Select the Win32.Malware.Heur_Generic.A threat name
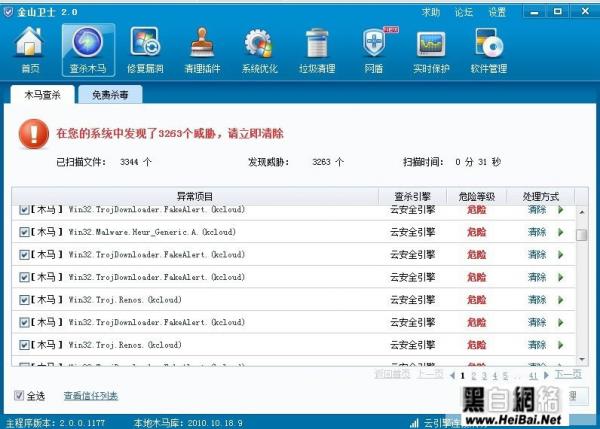Viewport: 600px width, 429px height. coord(152,232)
